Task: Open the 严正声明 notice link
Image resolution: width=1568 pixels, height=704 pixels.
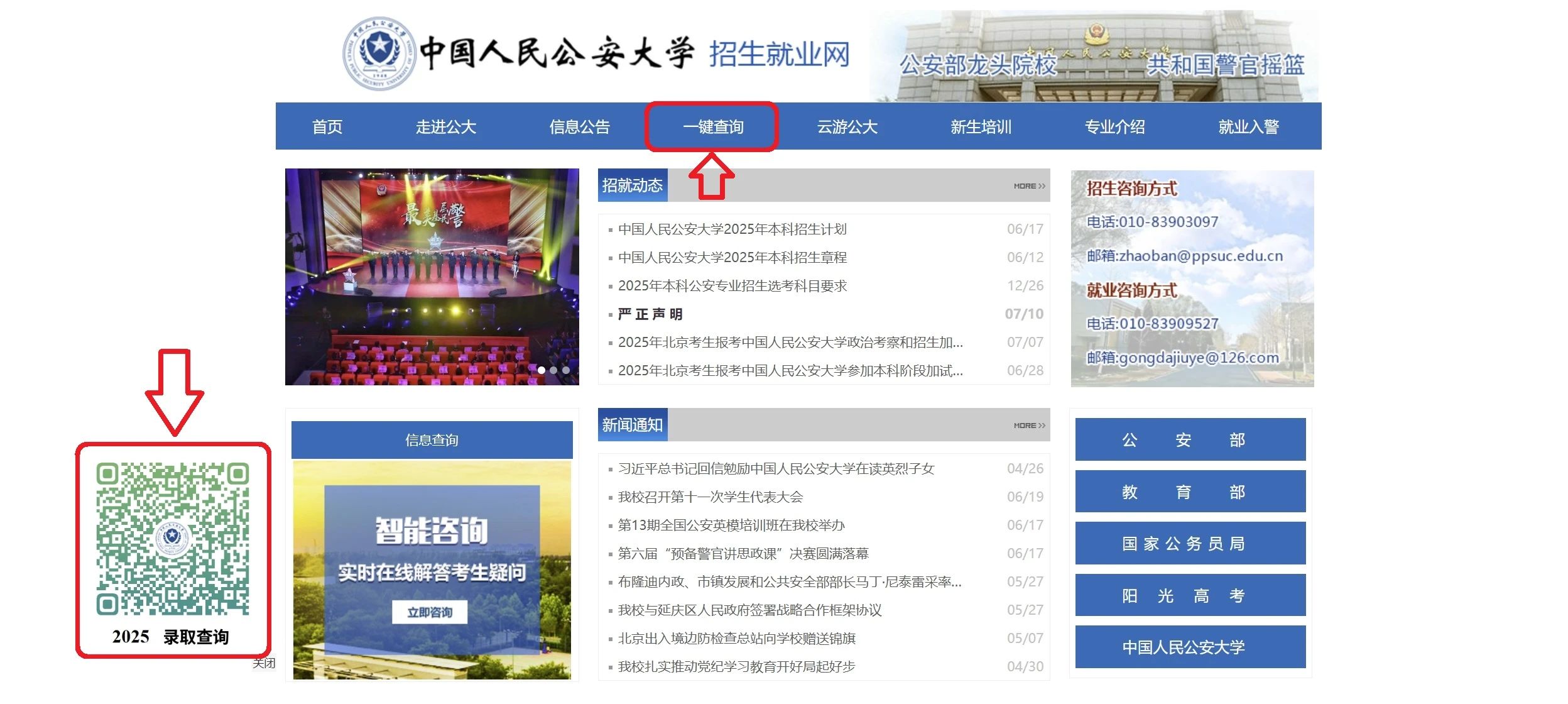Action: click(650, 314)
